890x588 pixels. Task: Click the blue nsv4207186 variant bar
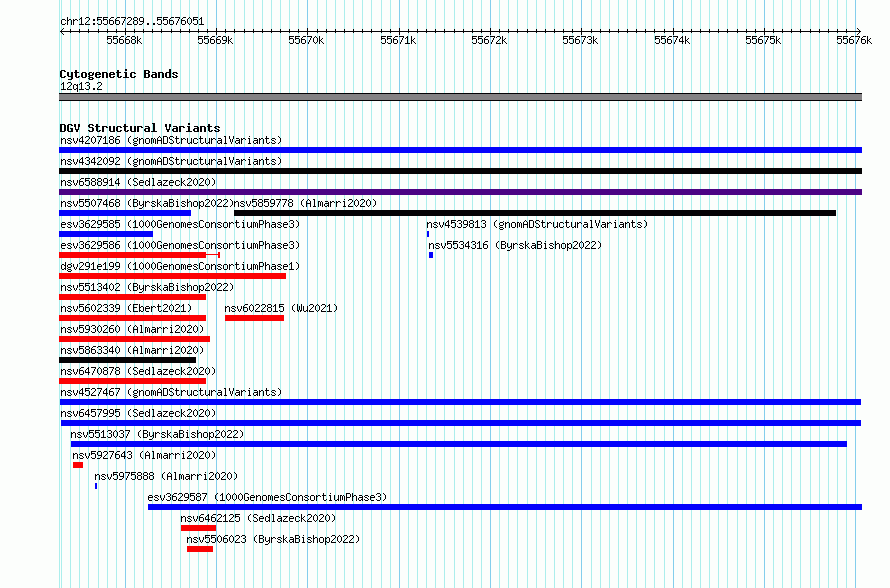[x=460, y=150]
